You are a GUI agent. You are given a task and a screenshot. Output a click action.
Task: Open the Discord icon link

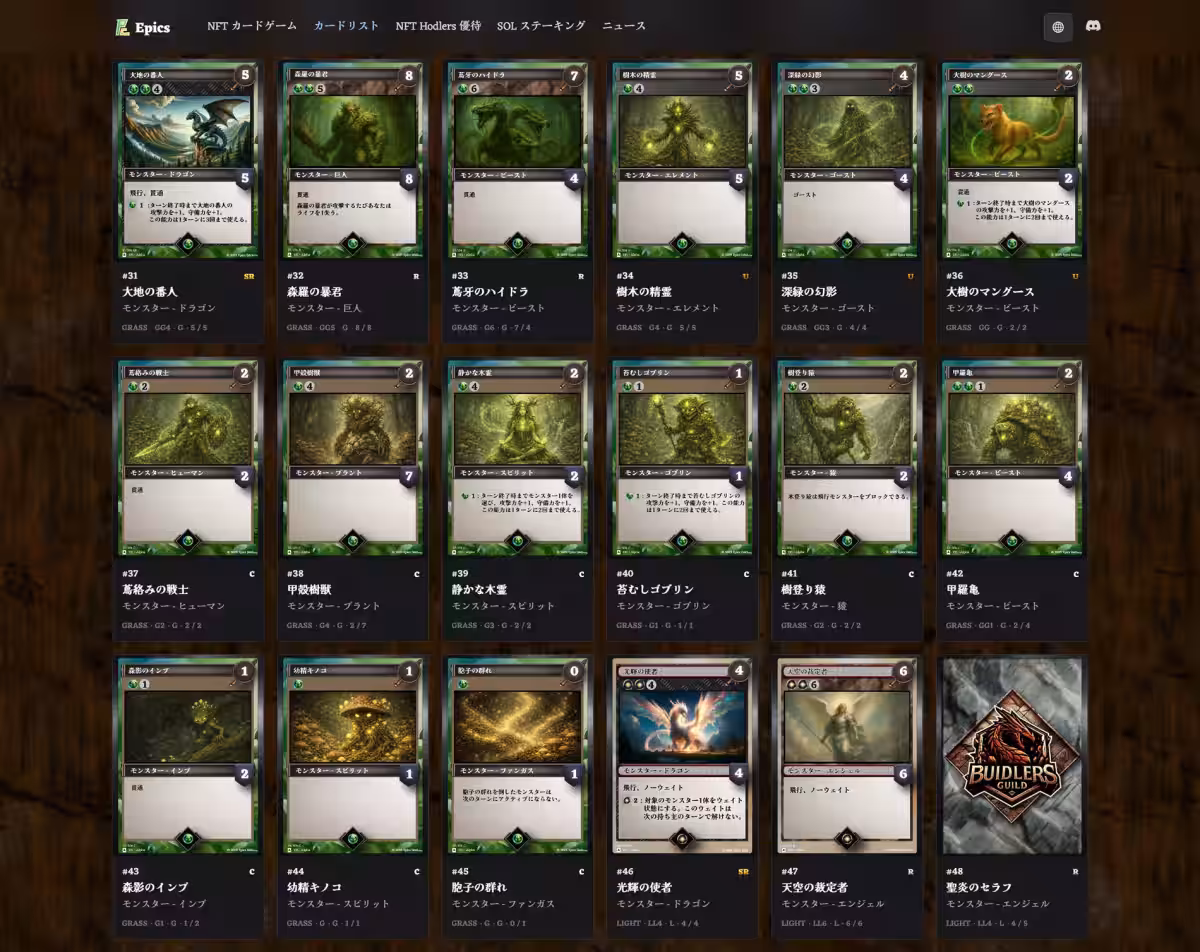click(x=1093, y=27)
